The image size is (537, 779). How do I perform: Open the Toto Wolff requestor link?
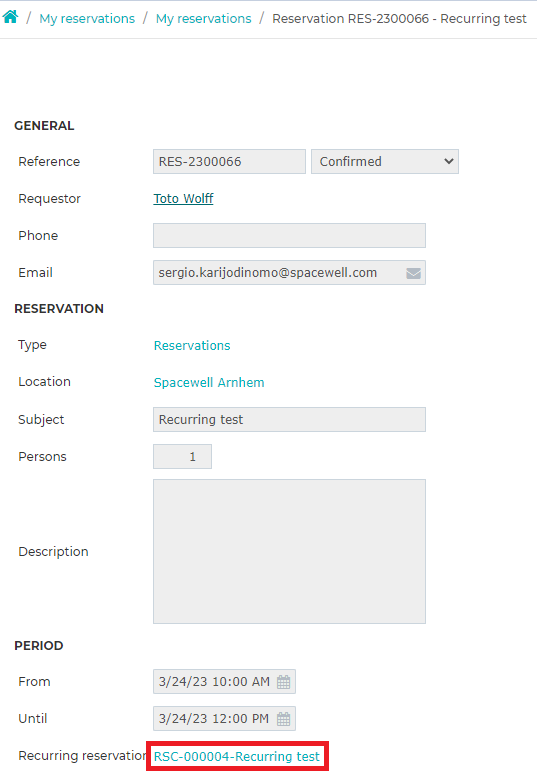(x=183, y=199)
